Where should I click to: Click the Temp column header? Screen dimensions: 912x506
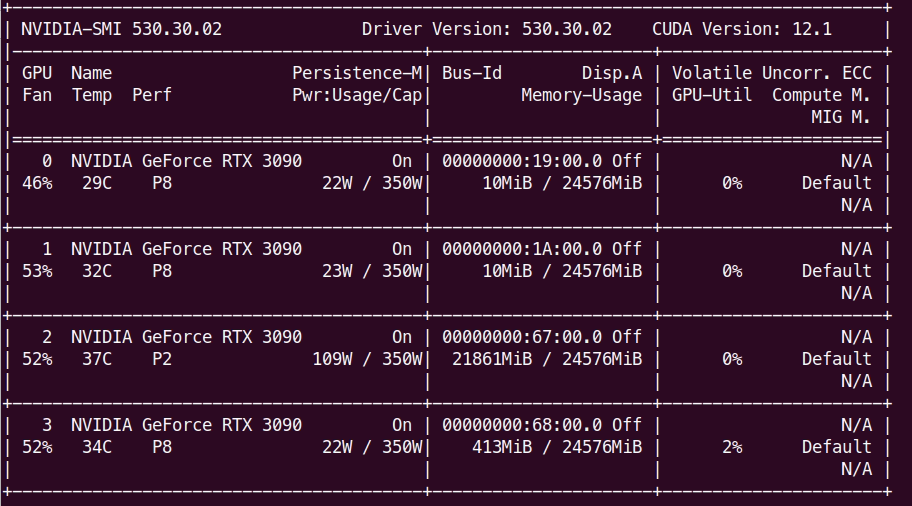[x=92, y=95]
